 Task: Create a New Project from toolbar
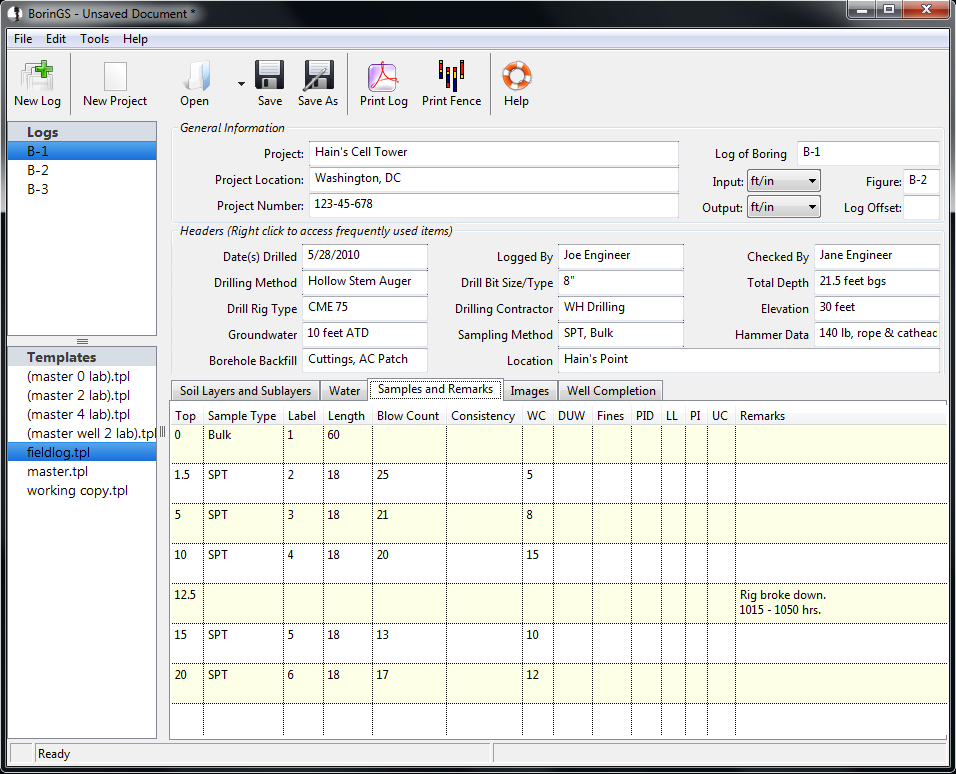[115, 83]
